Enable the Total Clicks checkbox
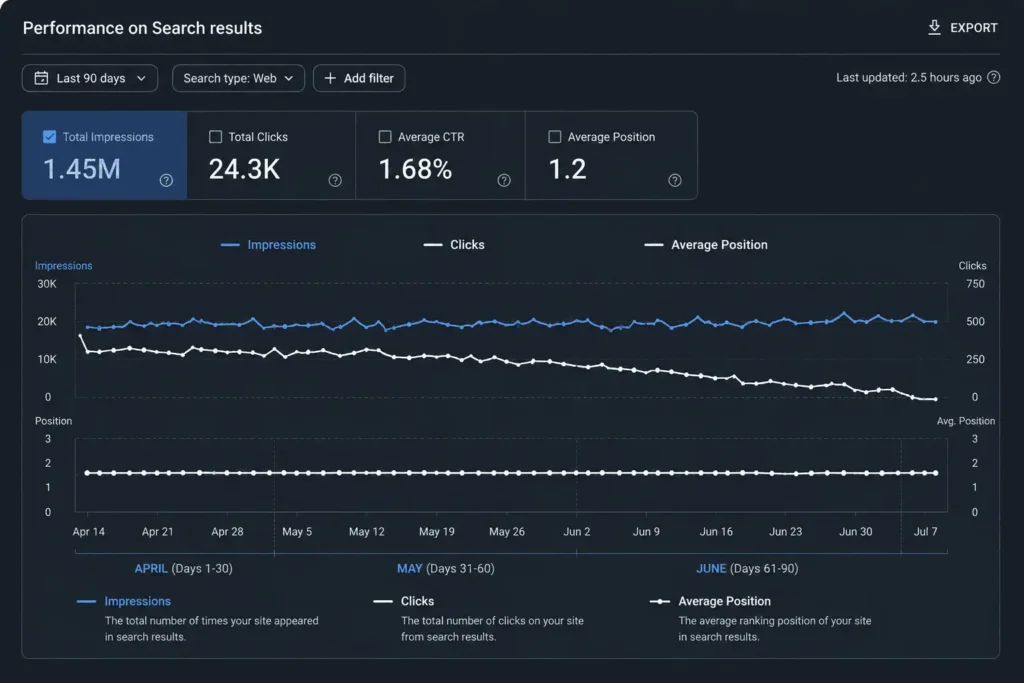The image size is (1024, 683). tap(216, 137)
